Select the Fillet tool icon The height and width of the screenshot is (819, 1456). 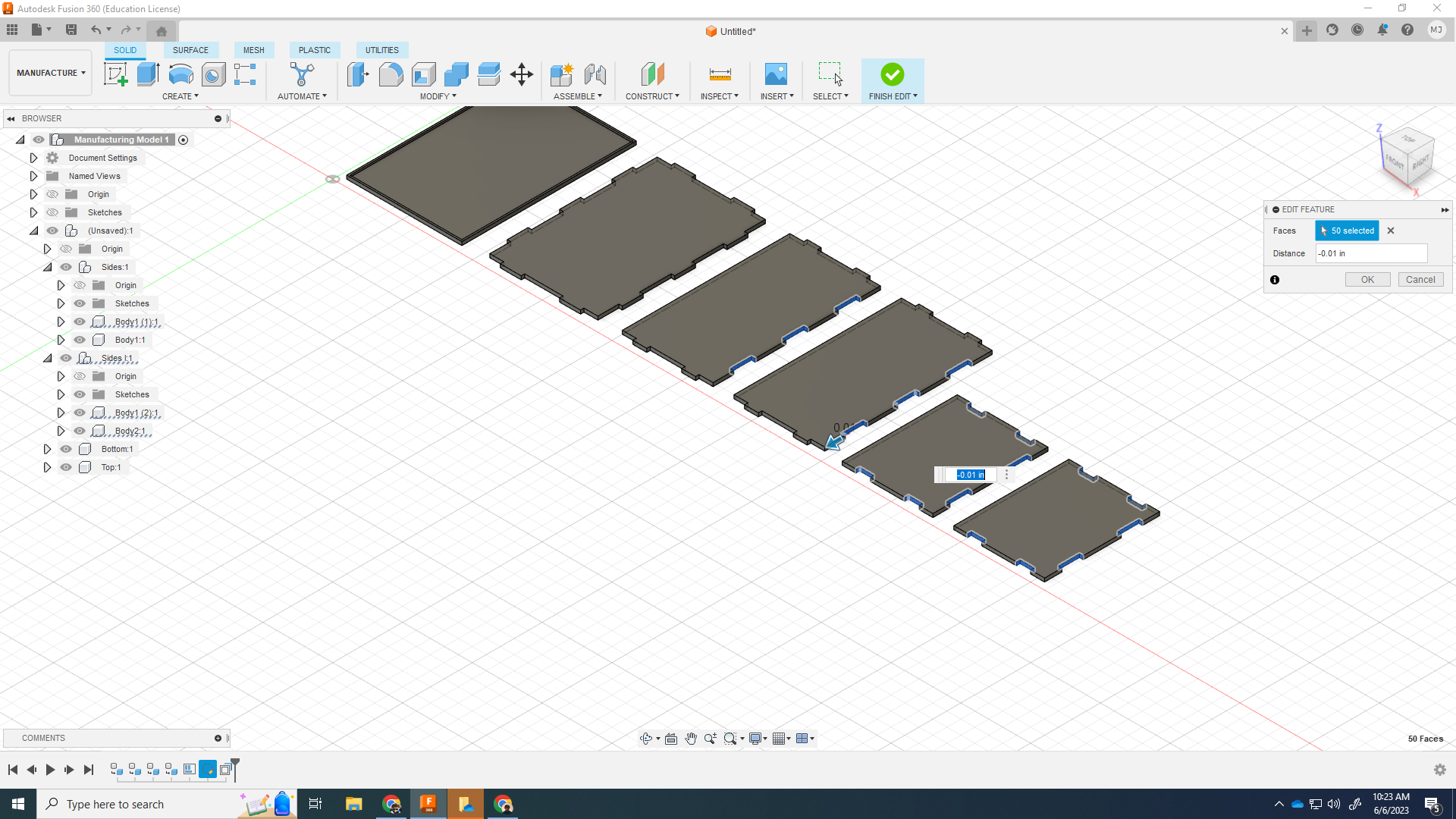tap(391, 74)
